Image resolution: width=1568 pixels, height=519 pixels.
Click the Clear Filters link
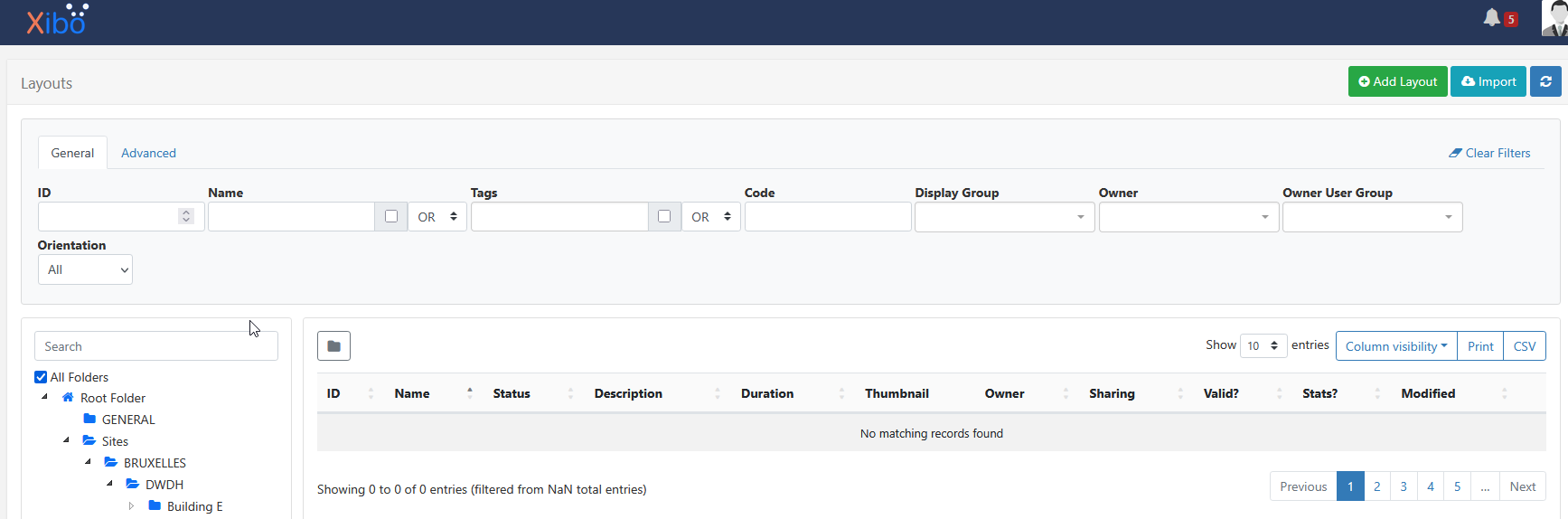pyautogui.click(x=1489, y=153)
